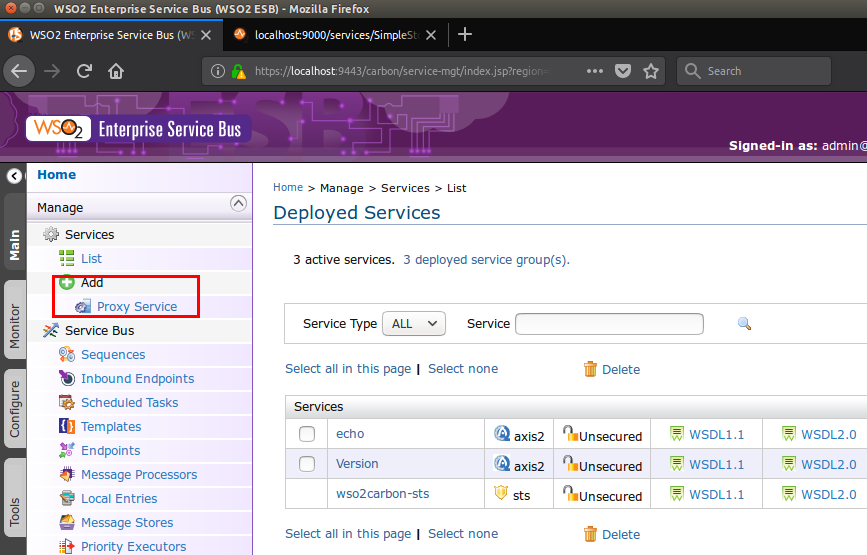Bookmark this page using the star icon
The height and width of the screenshot is (555, 867).
click(x=651, y=71)
